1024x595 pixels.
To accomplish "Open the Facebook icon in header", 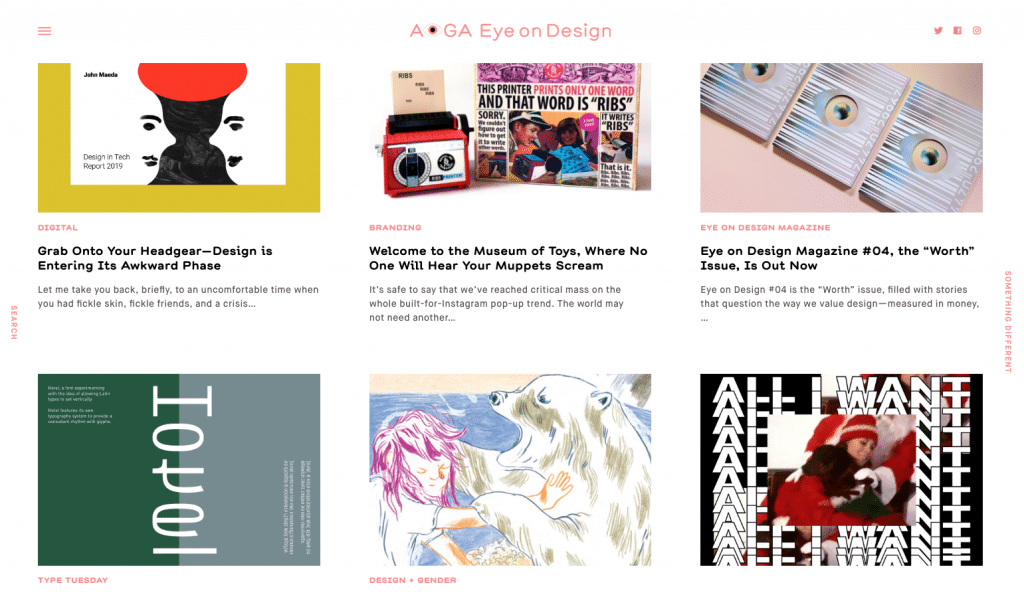I will 957,31.
